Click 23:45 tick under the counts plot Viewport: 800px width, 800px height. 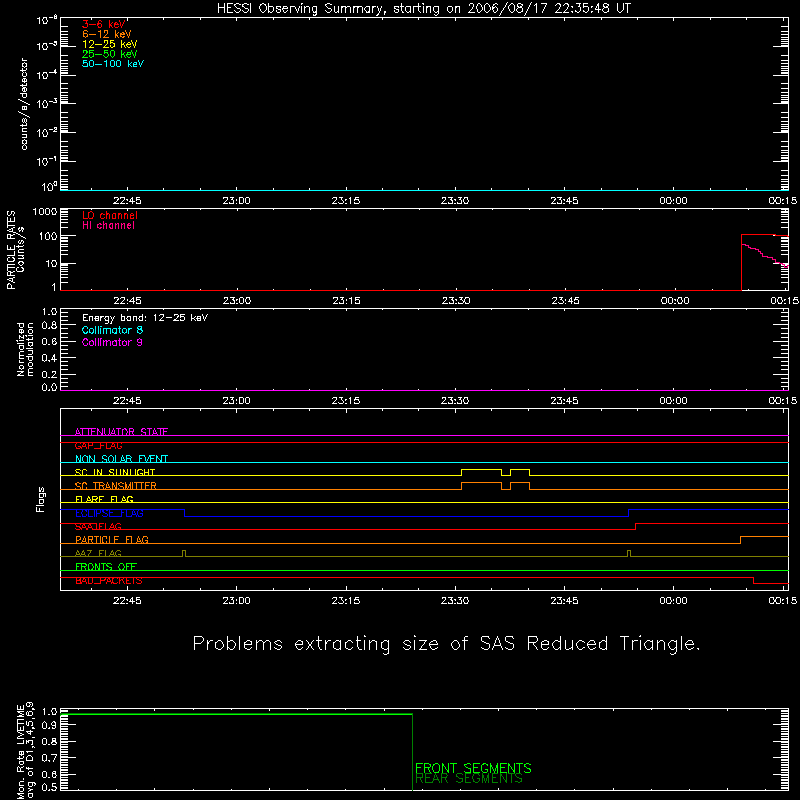(x=564, y=201)
